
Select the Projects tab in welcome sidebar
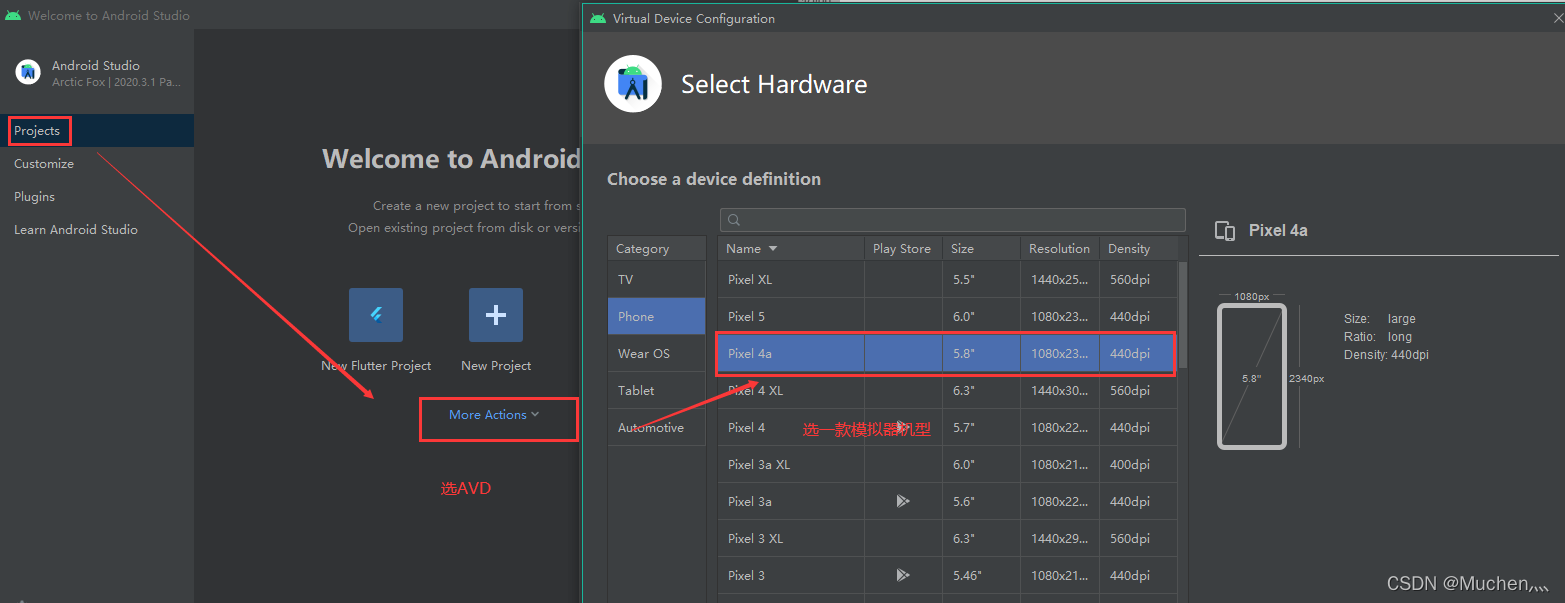pos(97,131)
